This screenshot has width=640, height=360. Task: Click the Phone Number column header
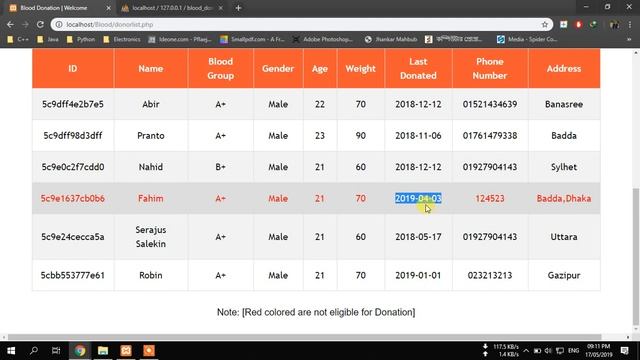point(490,69)
